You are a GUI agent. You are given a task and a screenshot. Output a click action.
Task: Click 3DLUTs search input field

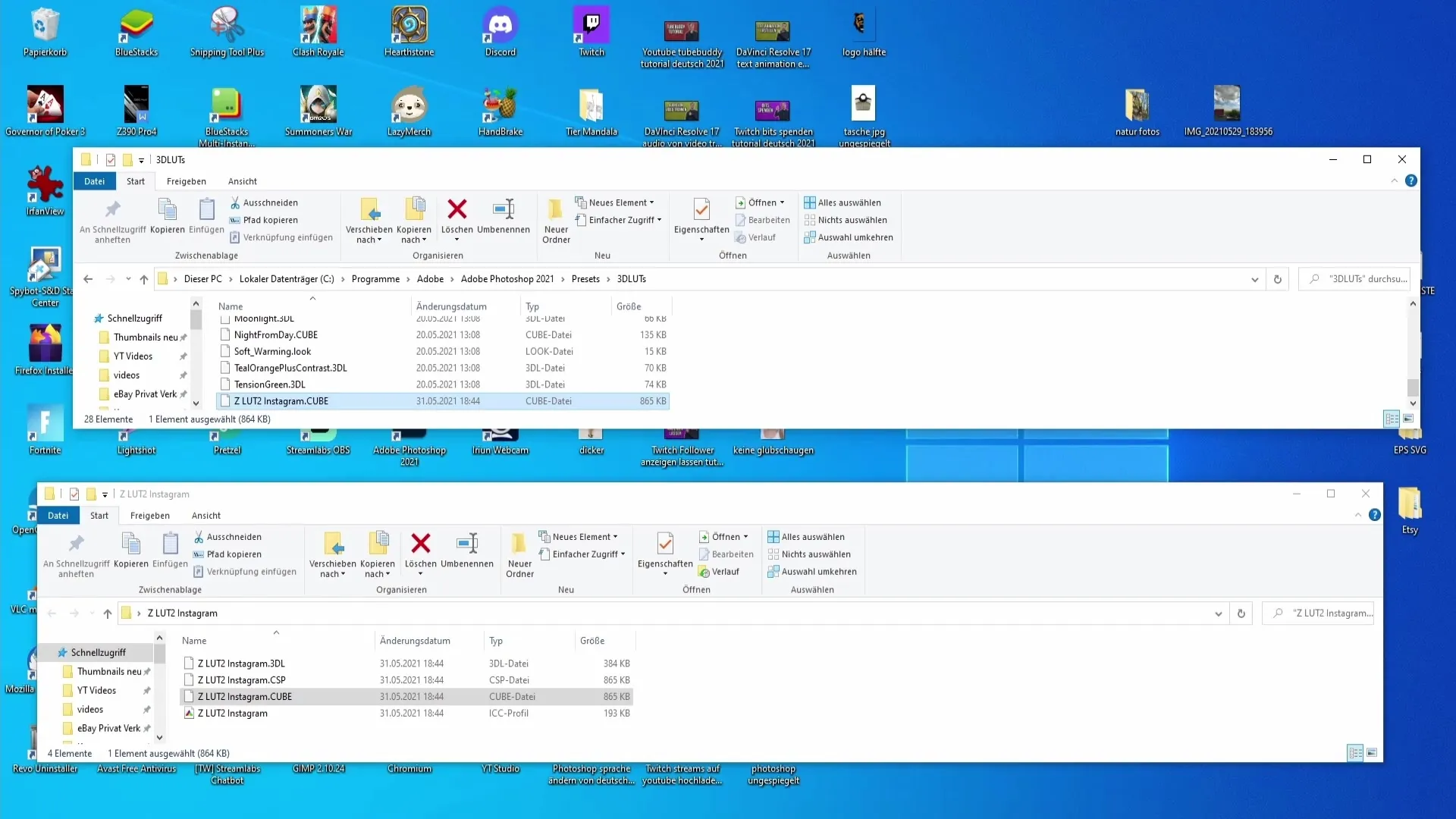1355,279
